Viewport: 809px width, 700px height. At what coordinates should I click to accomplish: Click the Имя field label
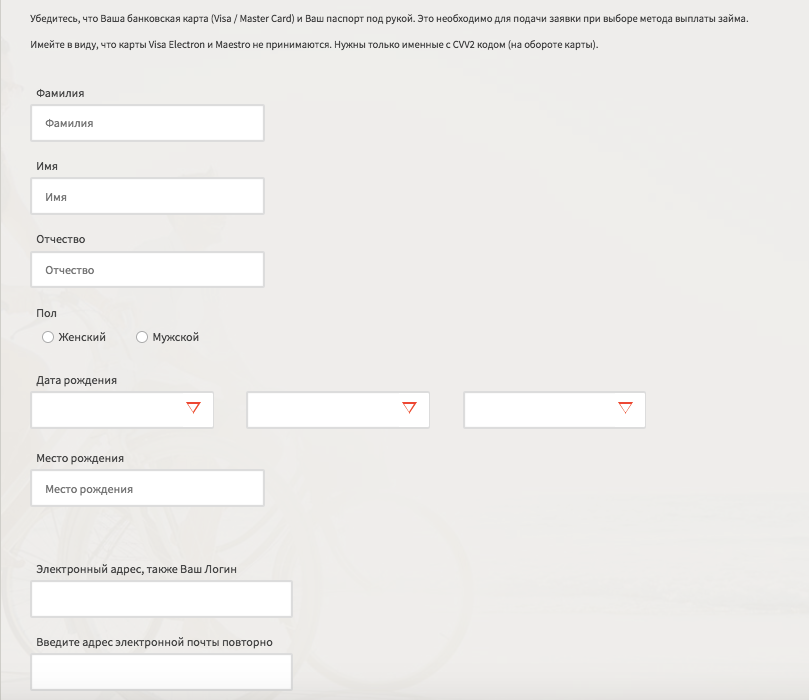pos(47,166)
